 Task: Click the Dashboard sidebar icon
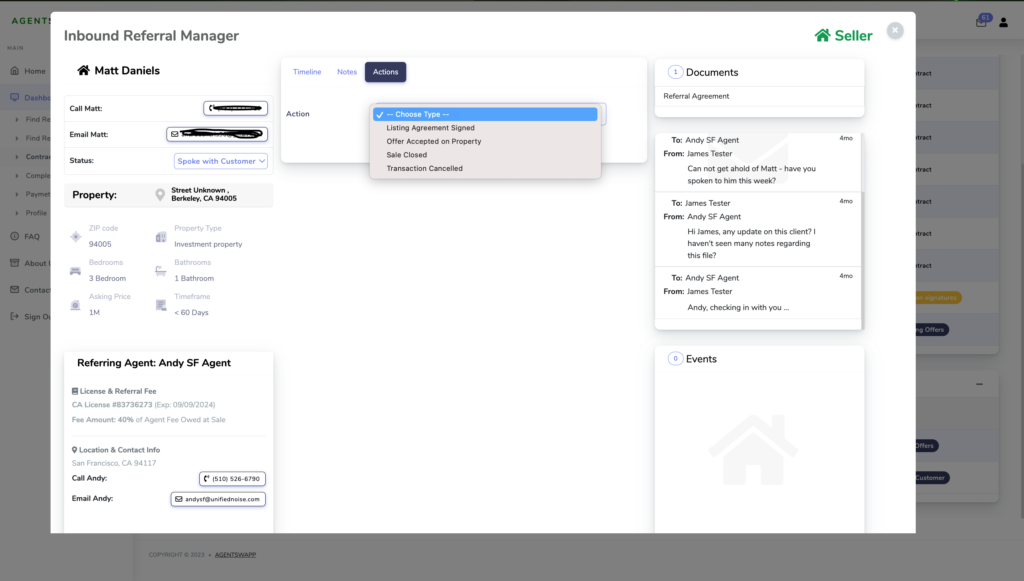click(x=14, y=97)
